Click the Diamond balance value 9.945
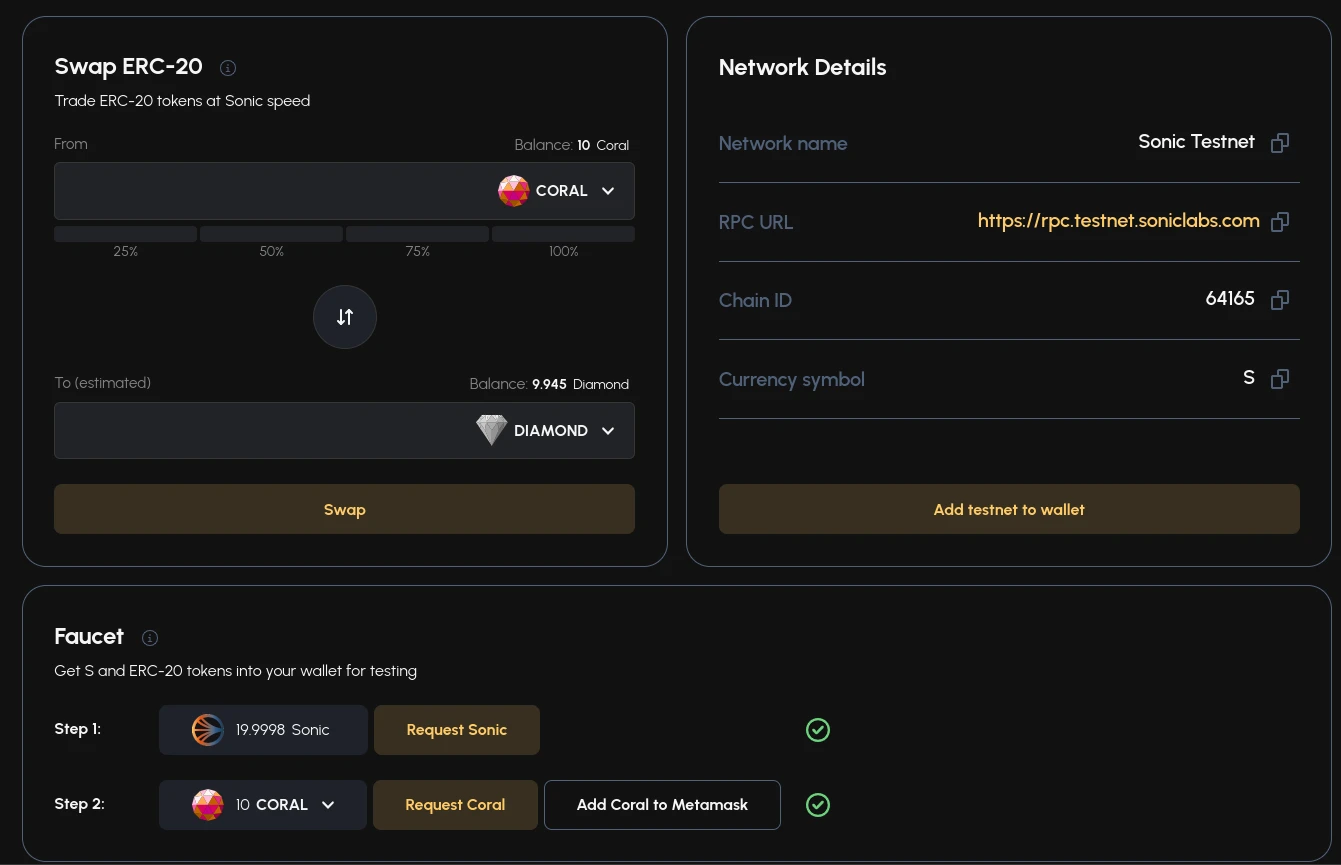 click(x=550, y=384)
